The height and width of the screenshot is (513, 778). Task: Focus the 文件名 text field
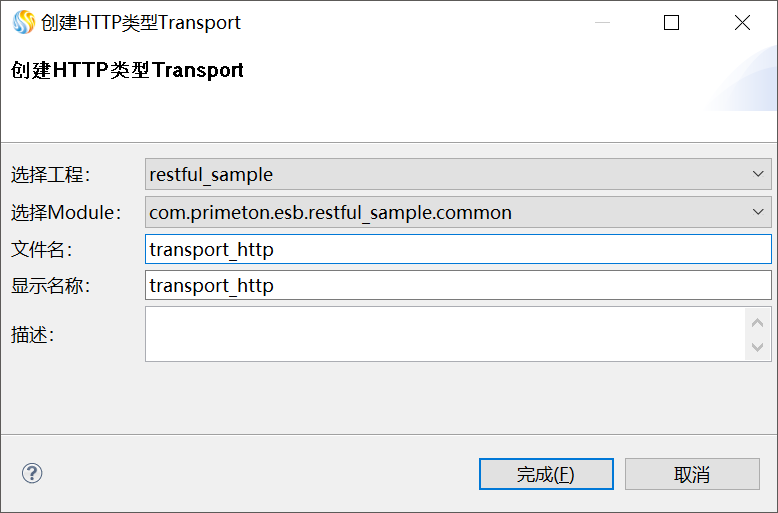458,249
